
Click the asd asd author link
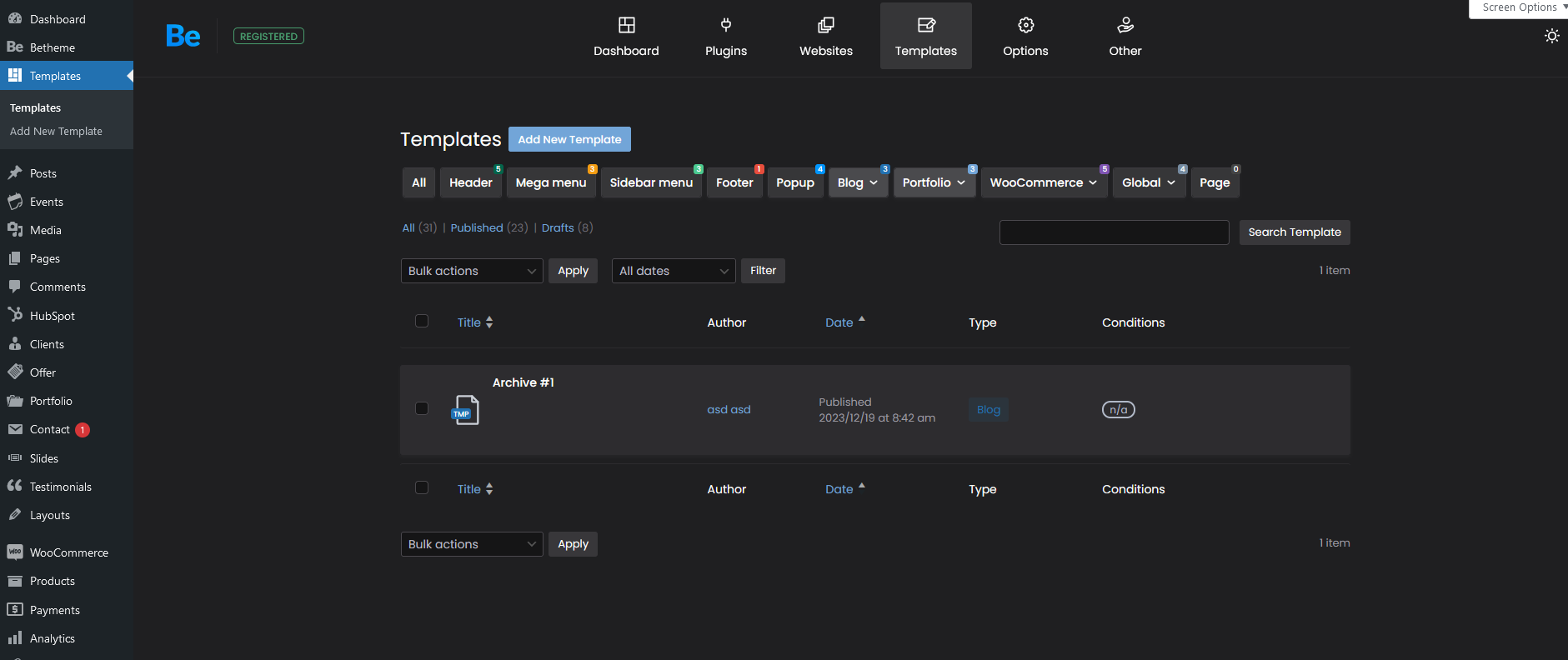[729, 409]
